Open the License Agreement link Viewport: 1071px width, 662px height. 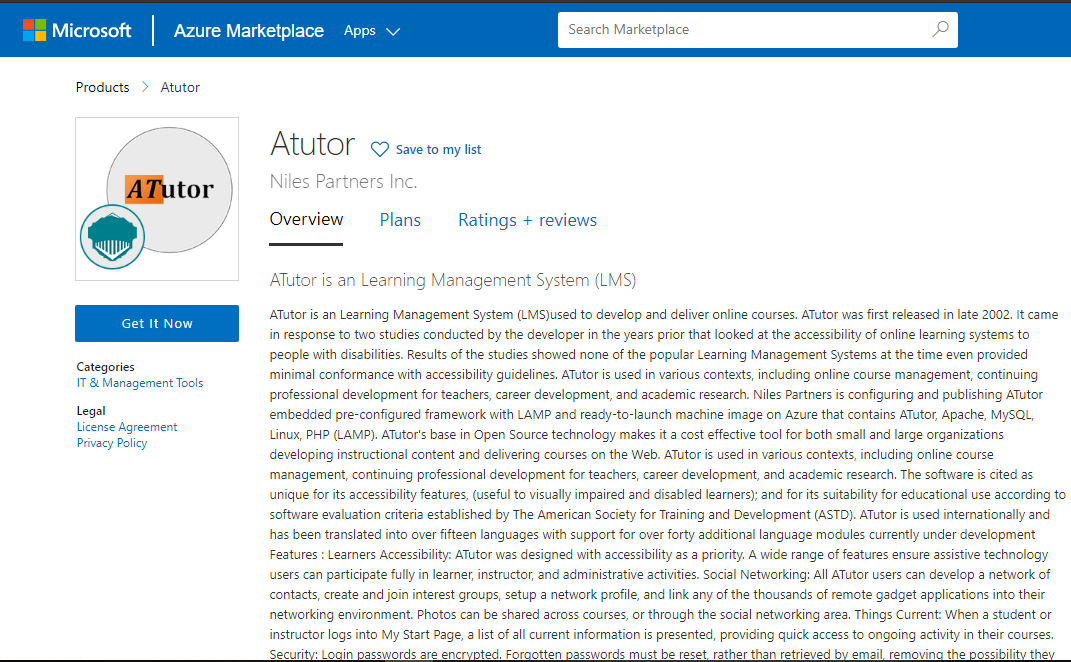pos(127,427)
